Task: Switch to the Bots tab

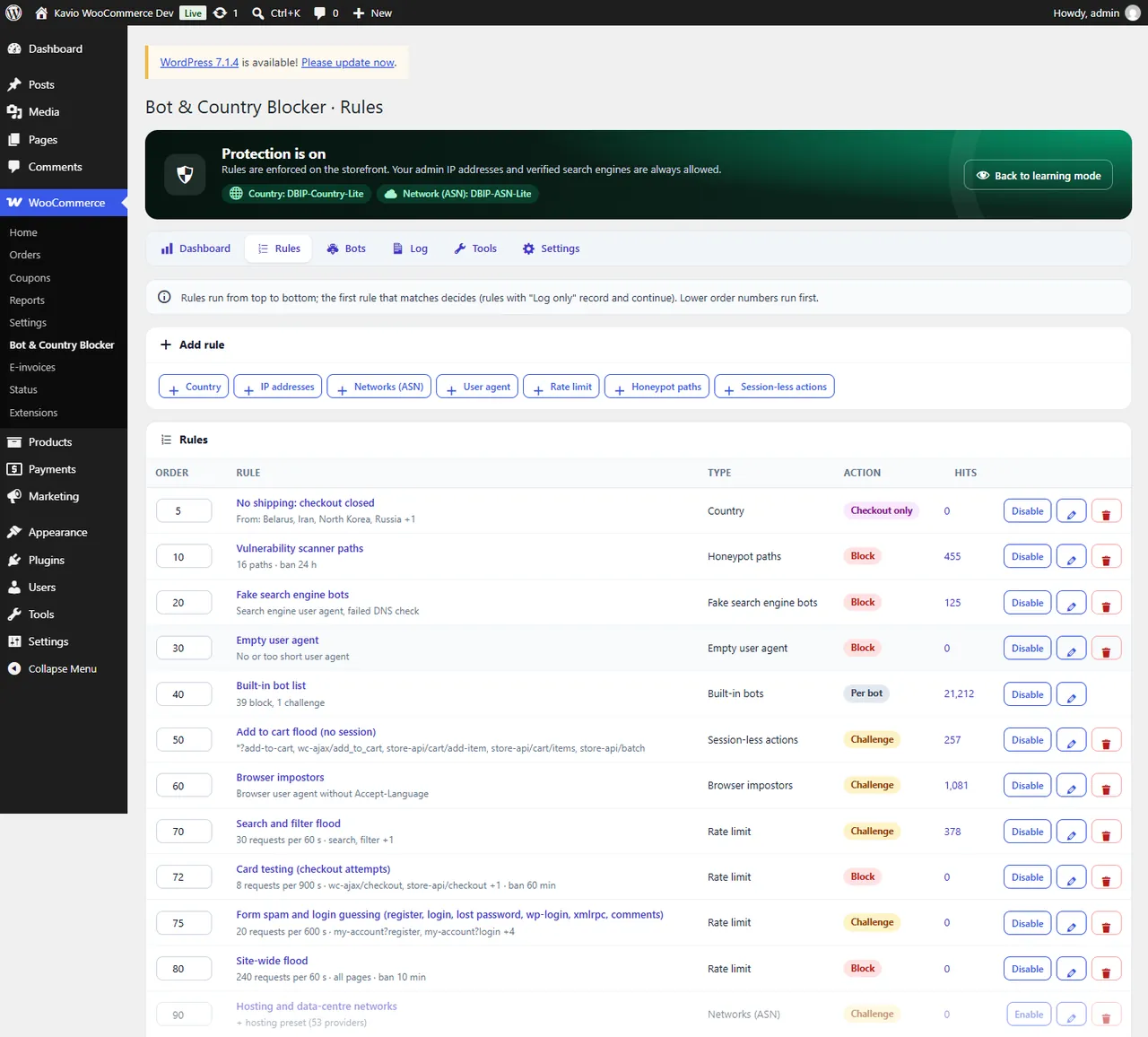Action: pos(346,248)
